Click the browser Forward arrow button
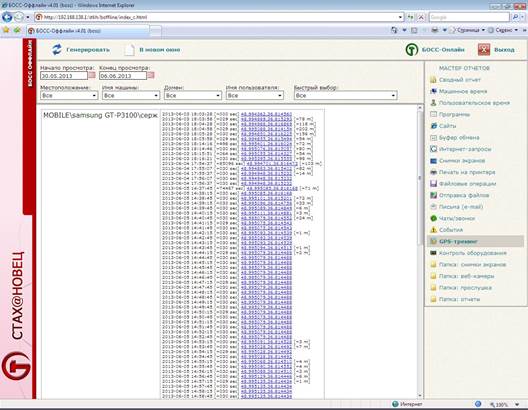Image resolution: width=528 pixels, height=410 pixels. (19, 17)
